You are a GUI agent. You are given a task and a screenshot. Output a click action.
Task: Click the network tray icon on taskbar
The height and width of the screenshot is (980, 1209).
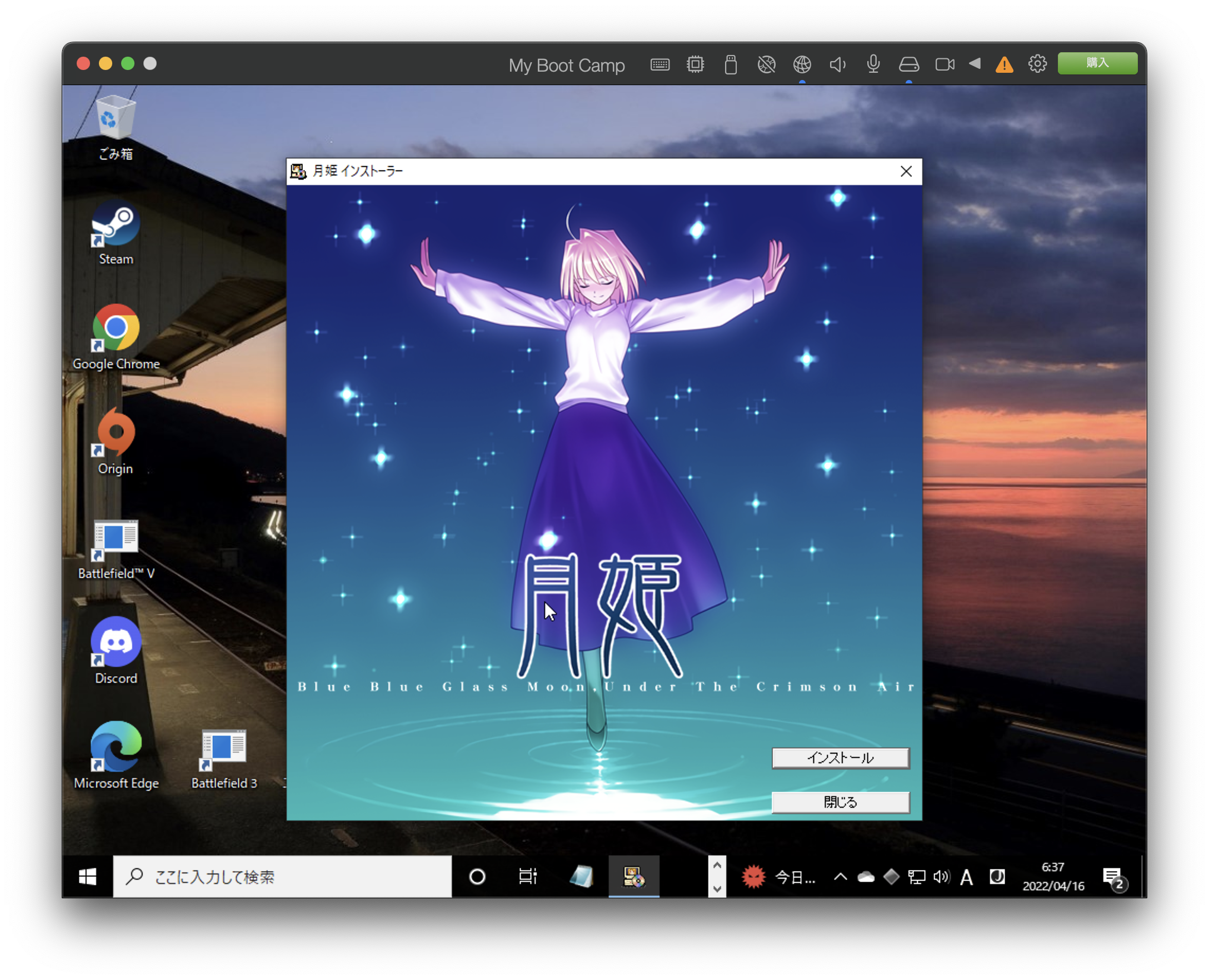(916, 876)
